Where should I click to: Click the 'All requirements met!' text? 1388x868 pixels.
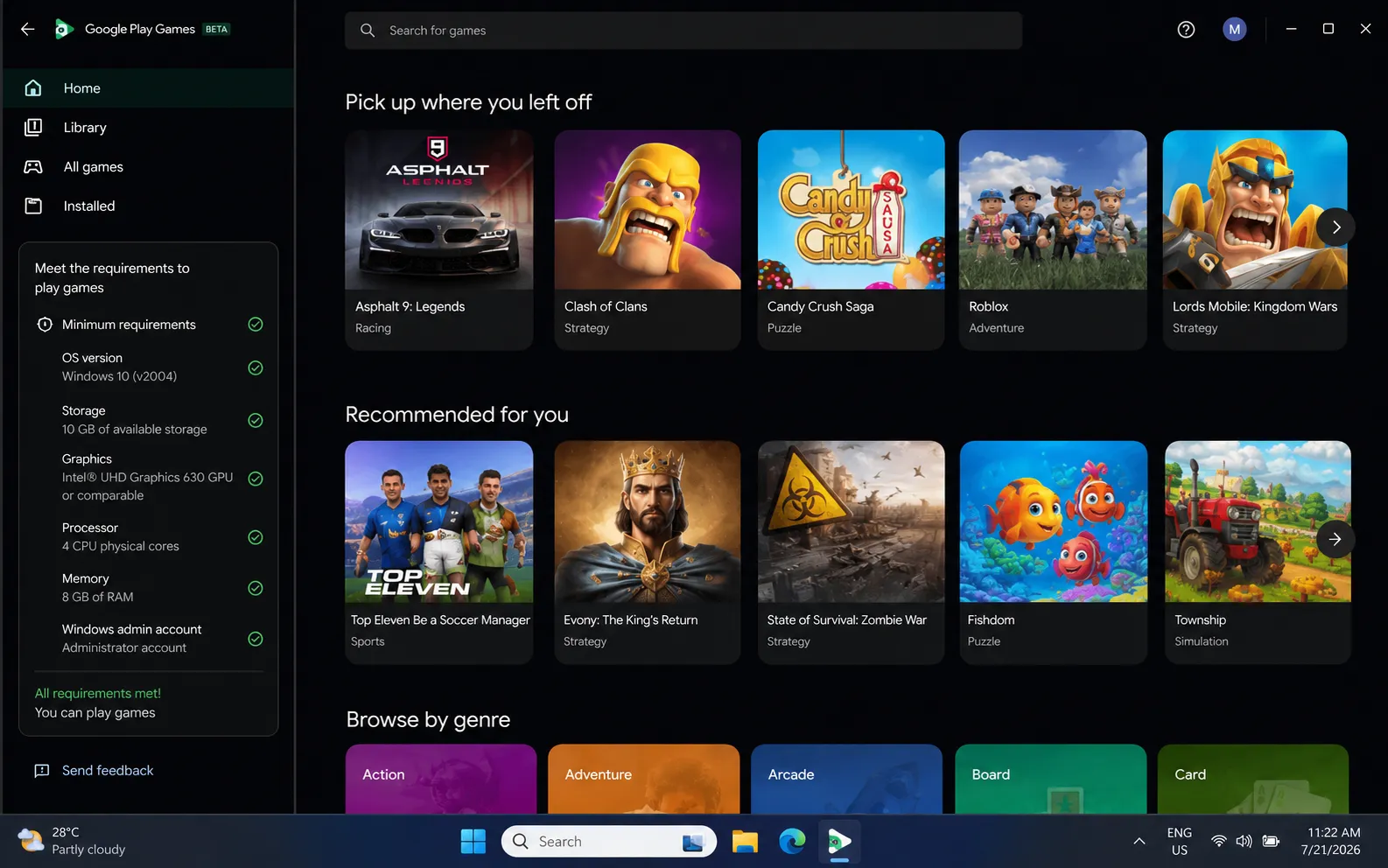tap(98, 693)
